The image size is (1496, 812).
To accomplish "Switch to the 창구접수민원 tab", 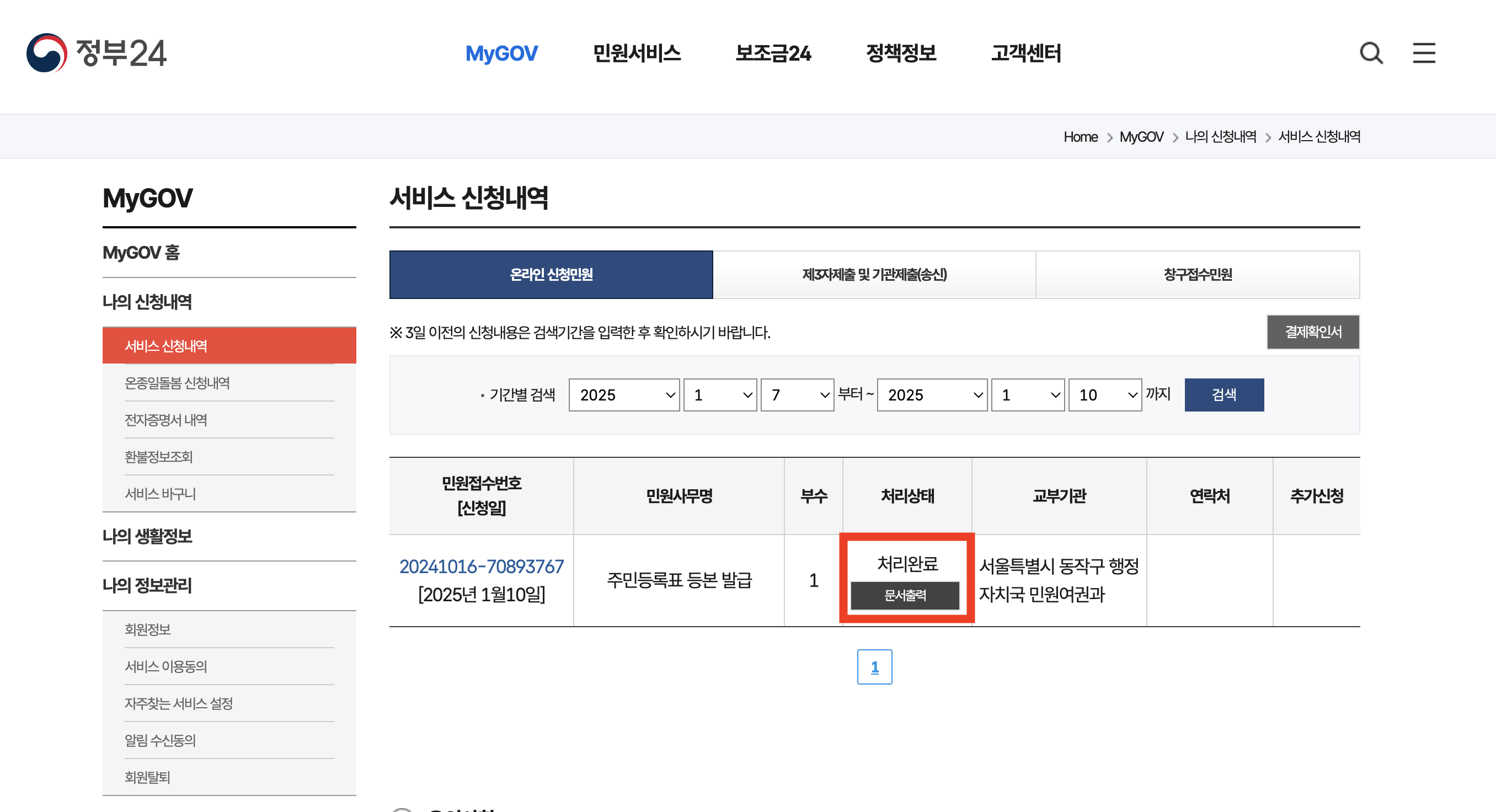I will pyautogui.click(x=1197, y=274).
